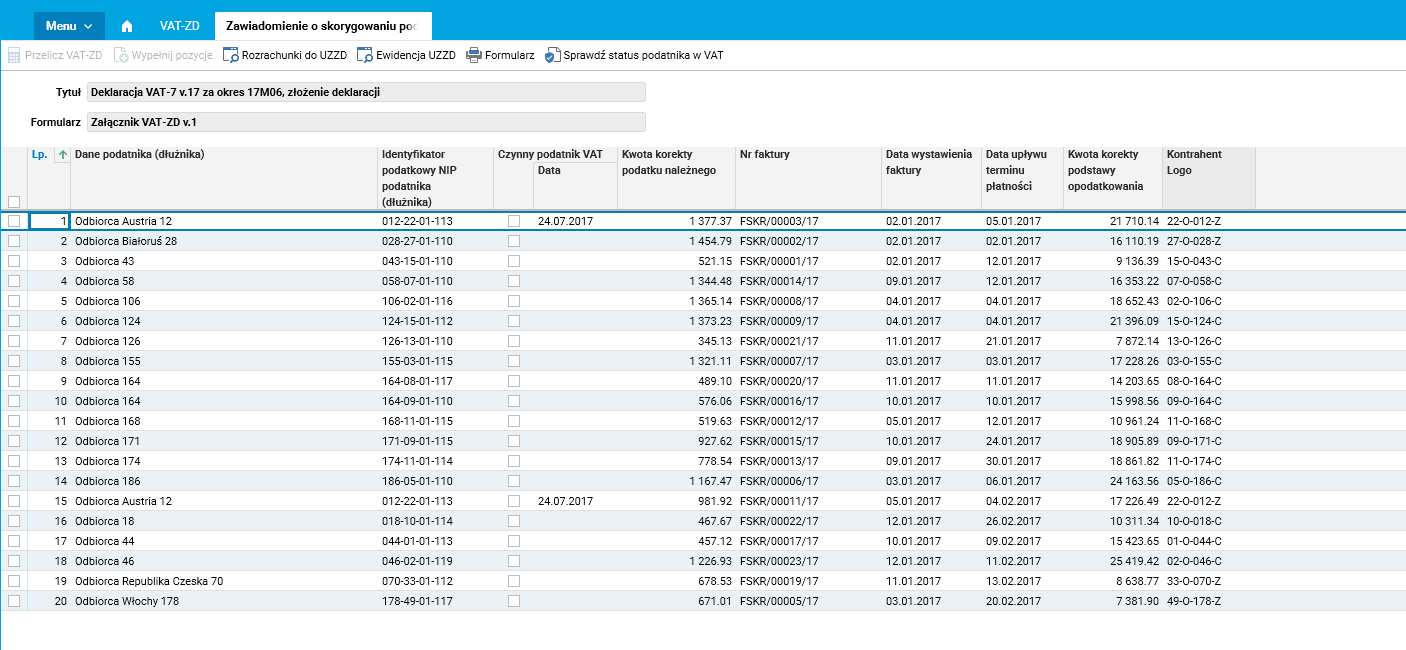Expand the Menu dropdown
Screen dimensions: 1406x650
69,26
